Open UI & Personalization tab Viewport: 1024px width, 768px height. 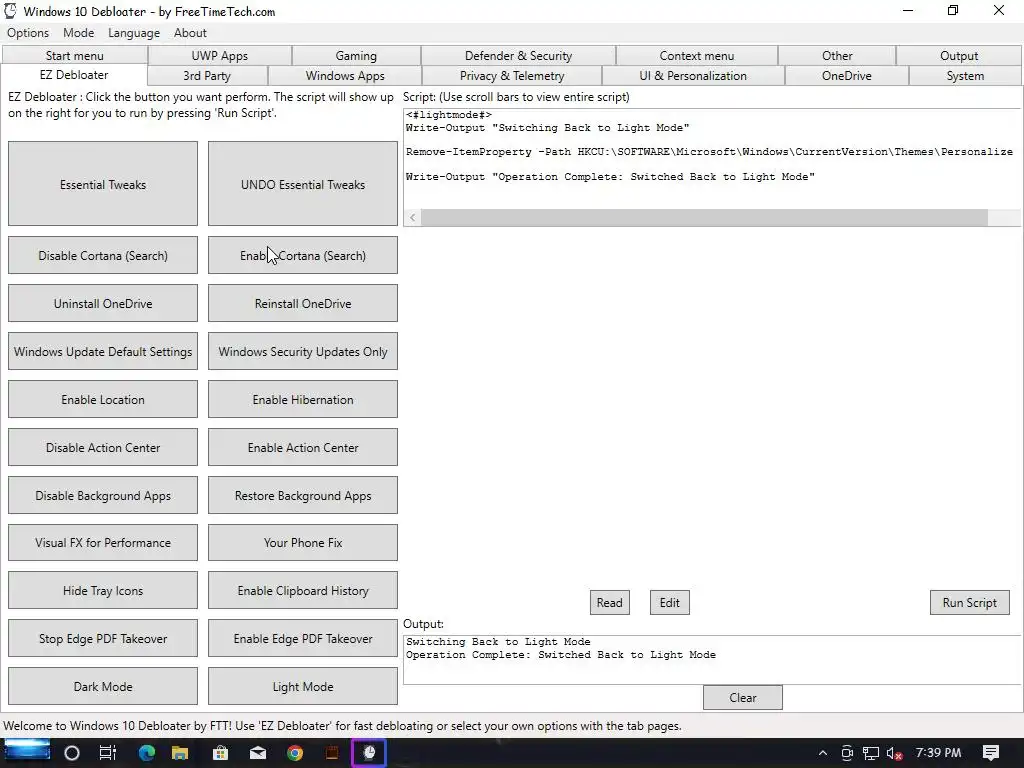(x=693, y=76)
